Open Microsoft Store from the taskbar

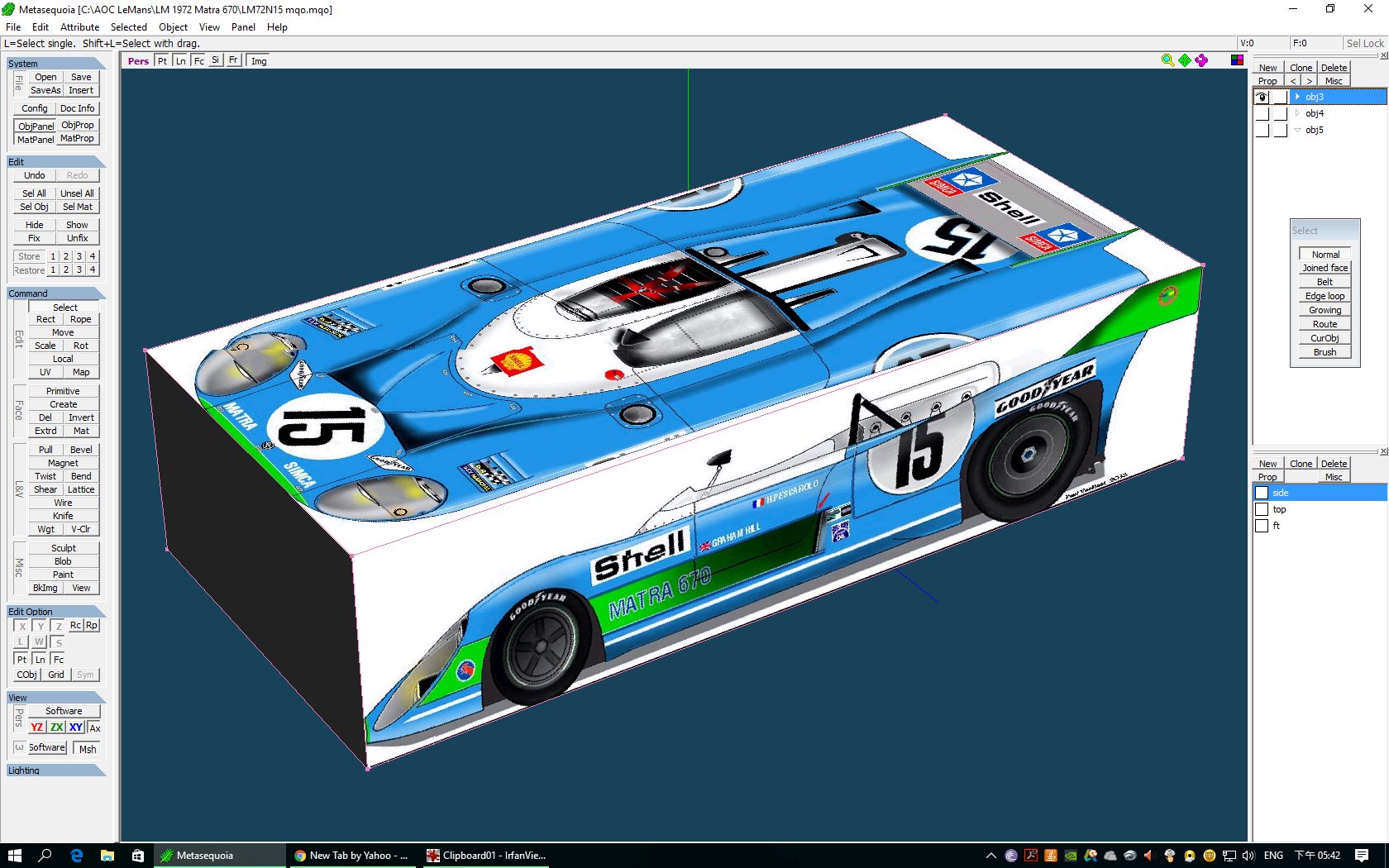pos(137,856)
